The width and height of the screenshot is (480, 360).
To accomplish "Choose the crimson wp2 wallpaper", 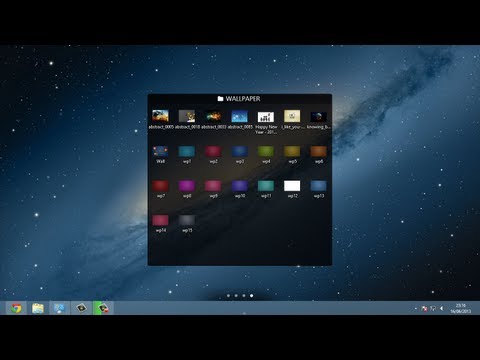I will pos(213,151).
